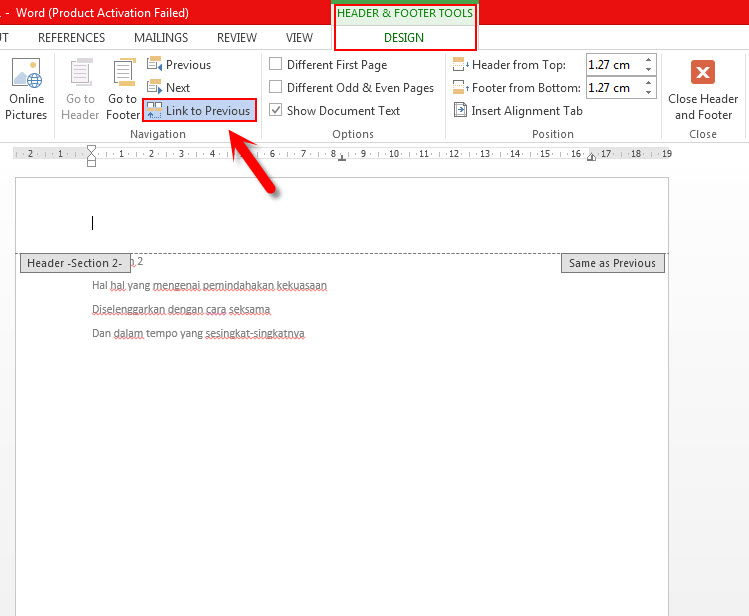This screenshot has height=616, width=749.
Task: Click the Go to Header icon
Action: pyautogui.click(x=81, y=73)
